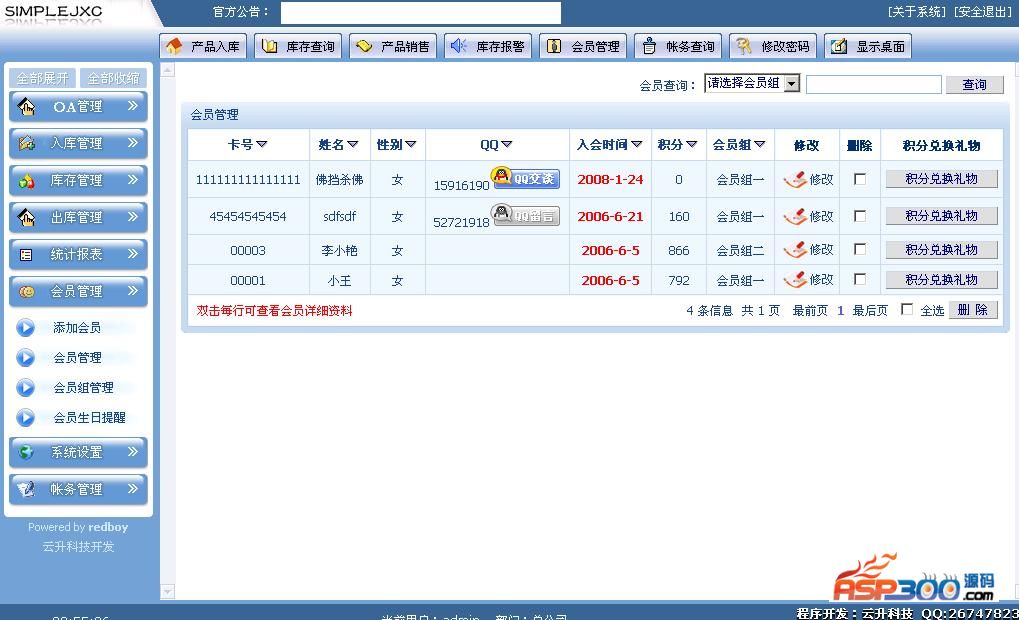Expand 帐务管理 chevron in sidebar
This screenshot has height=620, width=1019.
pos(133,488)
